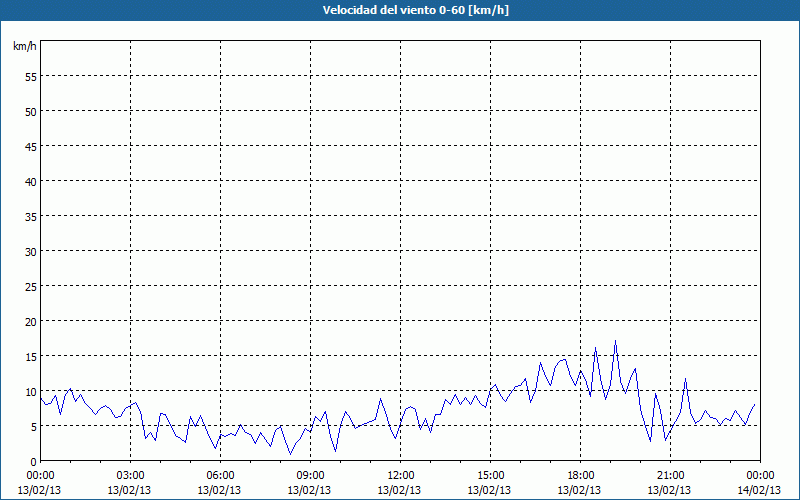800x500 pixels.
Task: Click the y-axis value 35
Action: (x=31, y=216)
